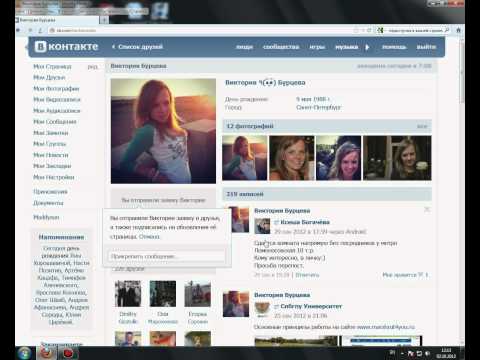This screenshot has height=360, width=480.
Task: Open the 'сообщества' header menu item
Action: click(281, 47)
